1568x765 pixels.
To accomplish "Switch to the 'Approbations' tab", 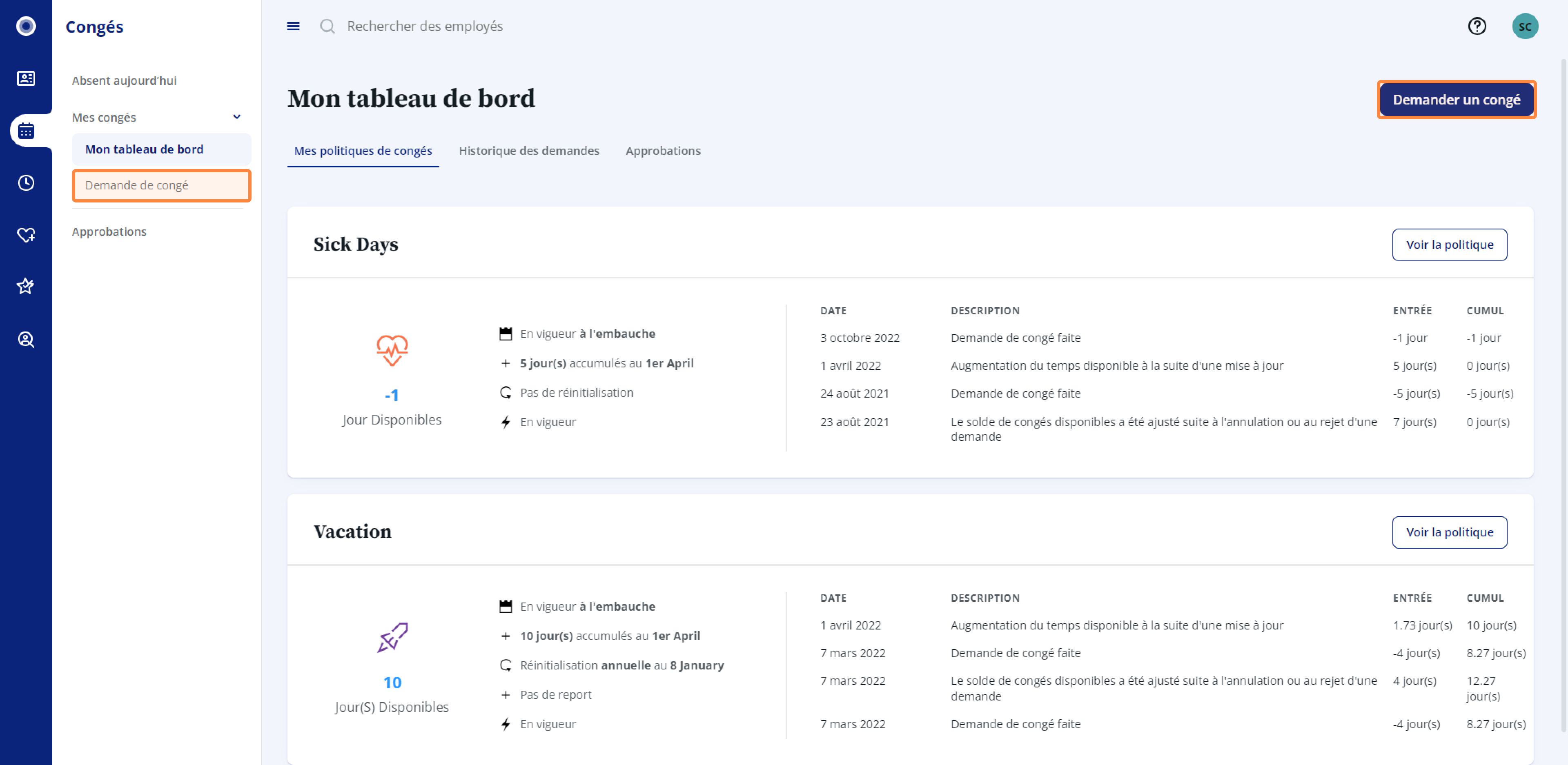I will tap(663, 150).
